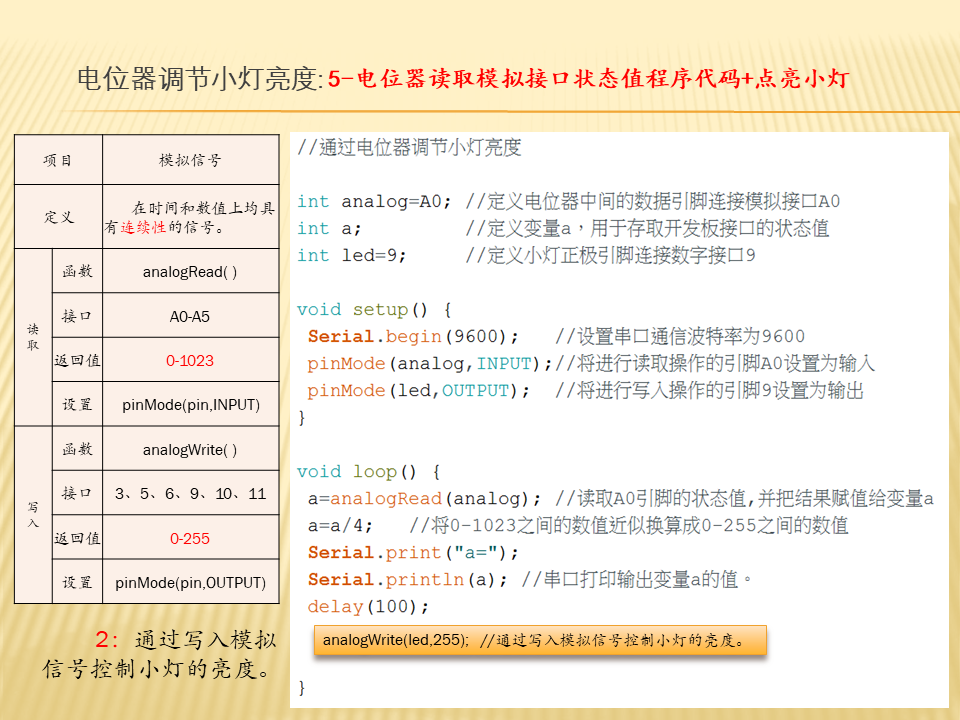Click the code line 'int a;'
Viewport: 960px width, 720px height.
(x=329, y=228)
